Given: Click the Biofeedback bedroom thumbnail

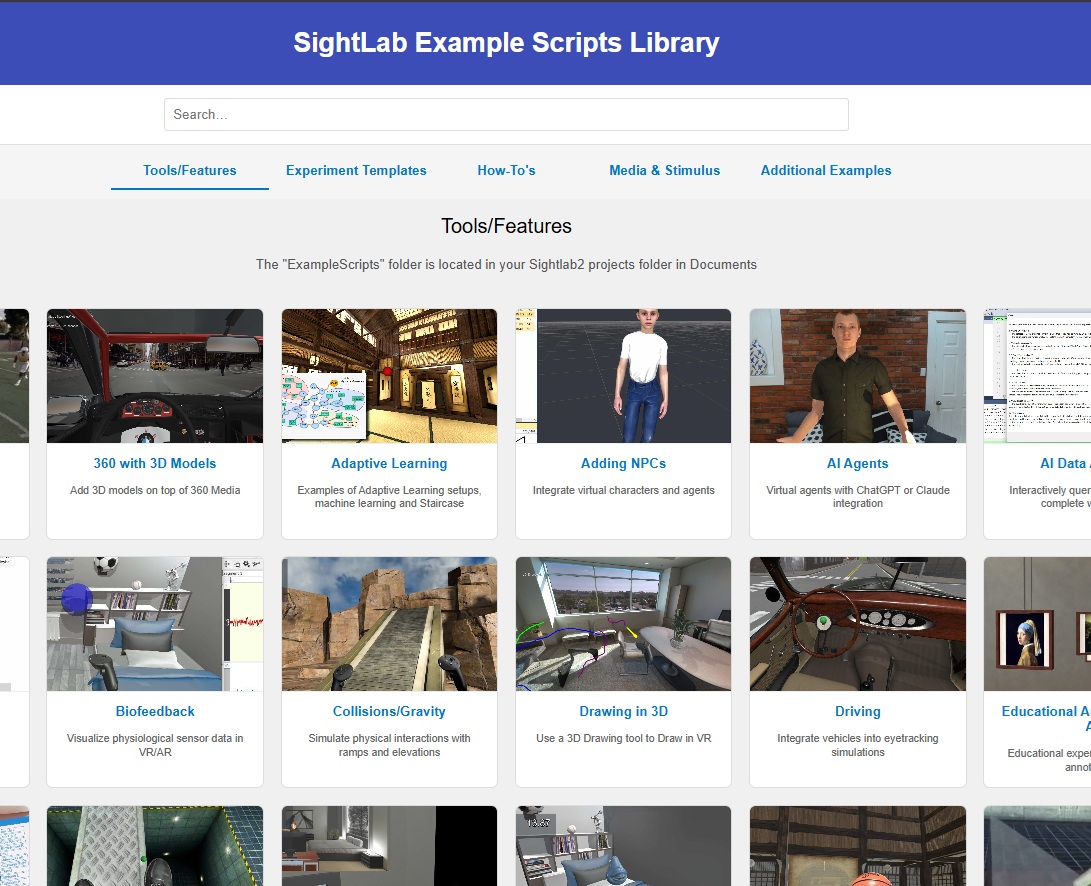Looking at the screenshot, I should [154, 624].
